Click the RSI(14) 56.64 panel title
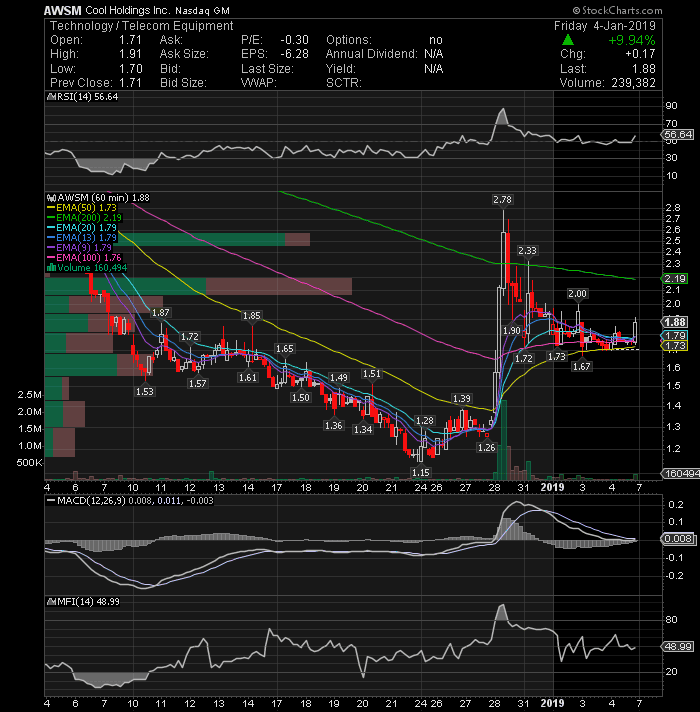The image size is (700, 712). click(83, 97)
